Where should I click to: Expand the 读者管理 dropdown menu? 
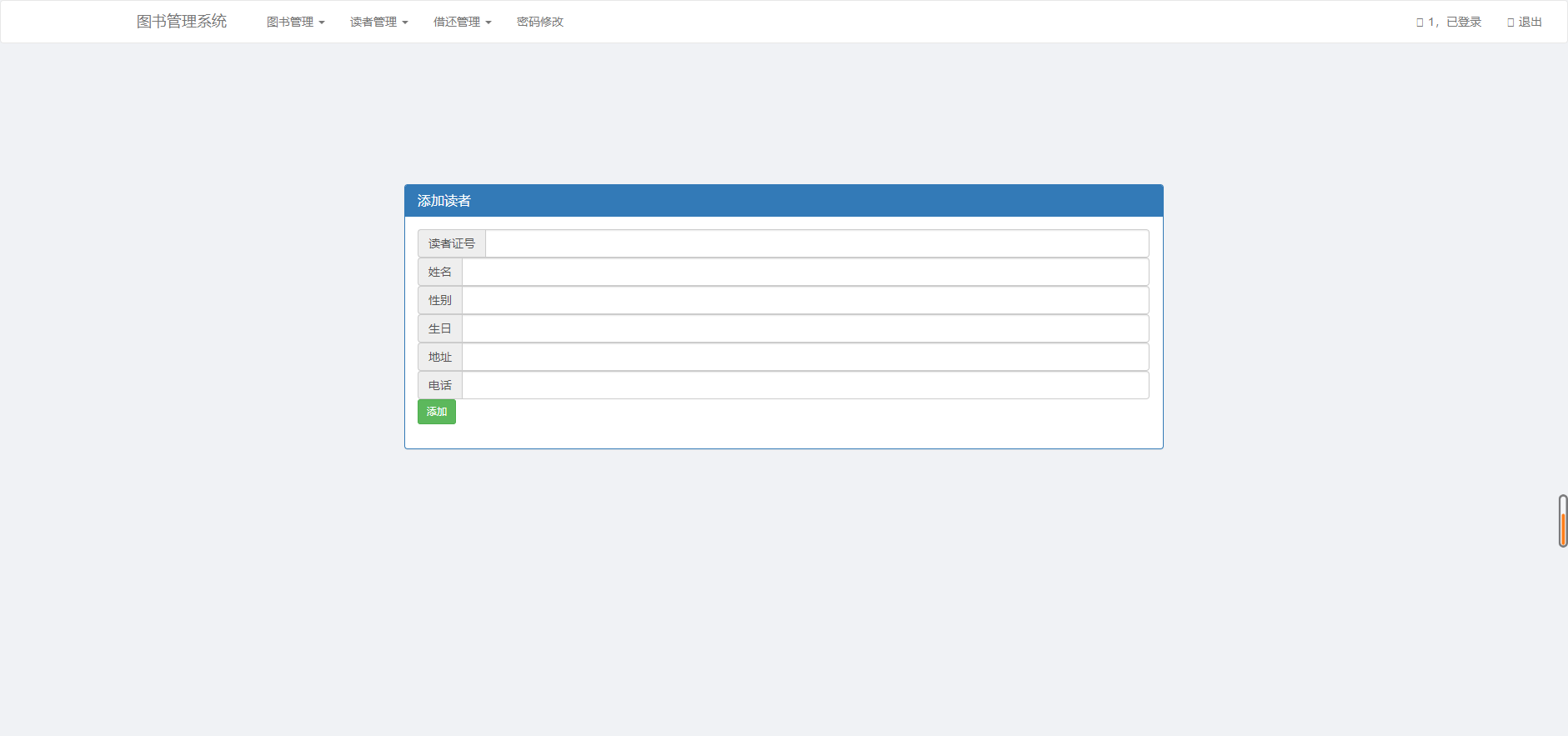(x=378, y=22)
